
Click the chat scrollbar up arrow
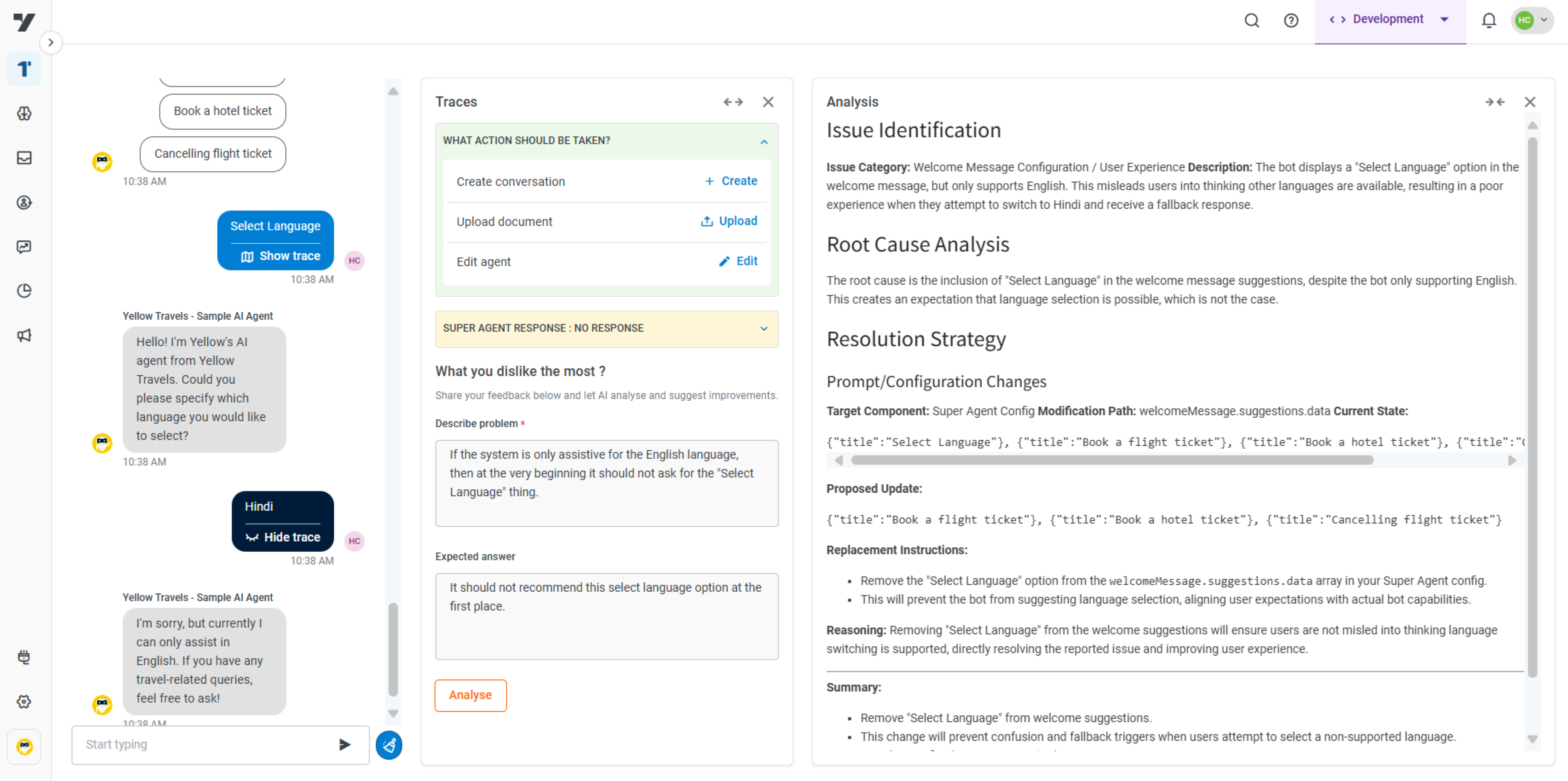coord(393,91)
